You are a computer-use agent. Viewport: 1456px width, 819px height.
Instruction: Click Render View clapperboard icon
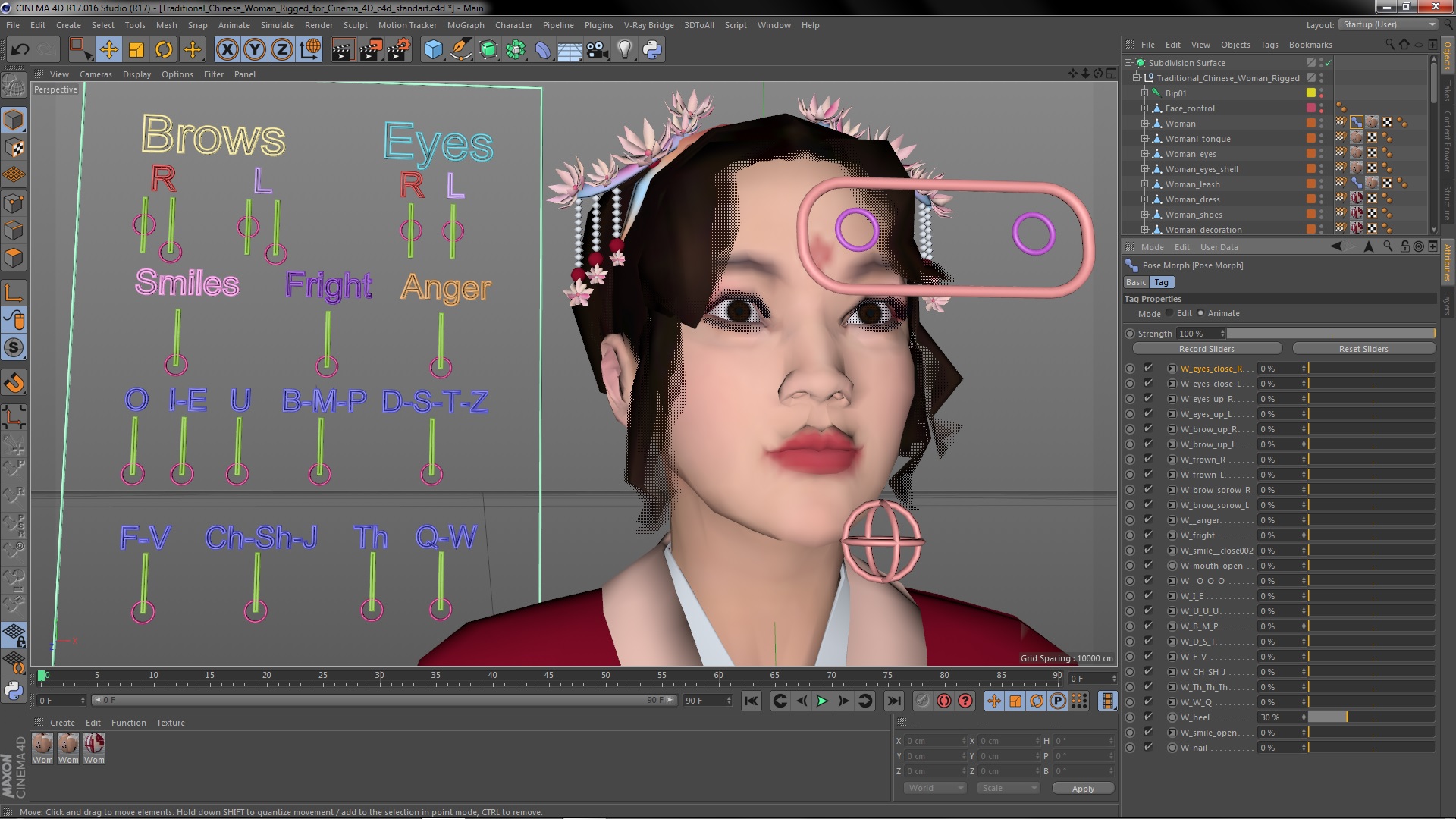tap(343, 50)
